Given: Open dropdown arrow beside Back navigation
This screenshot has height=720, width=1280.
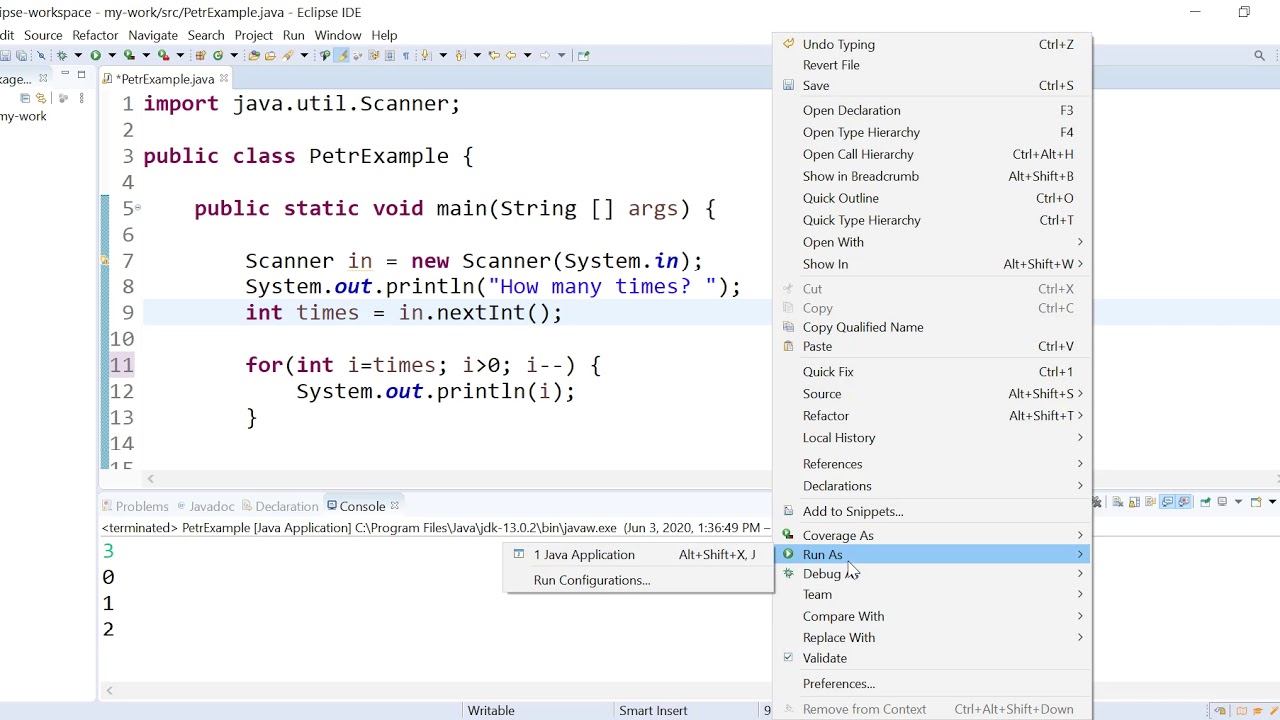Looking at the screenshot, I should pos(527,56).
